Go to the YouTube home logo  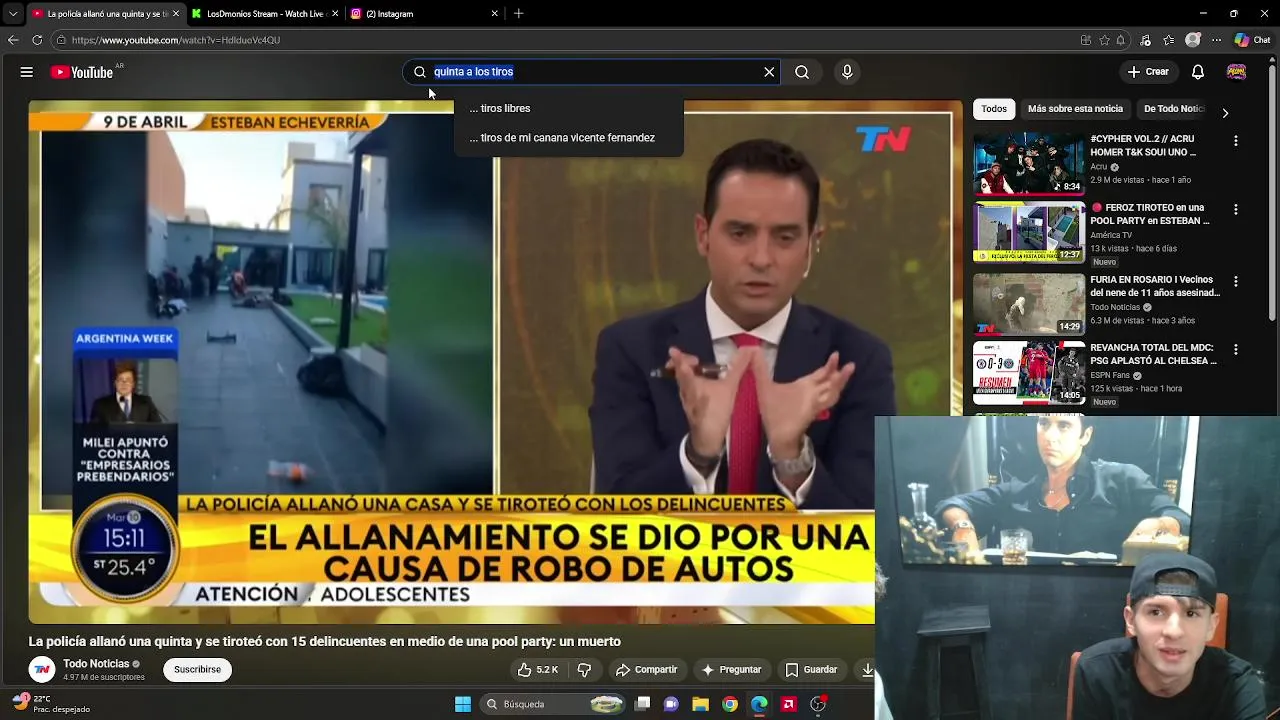[x=82, y=72]
